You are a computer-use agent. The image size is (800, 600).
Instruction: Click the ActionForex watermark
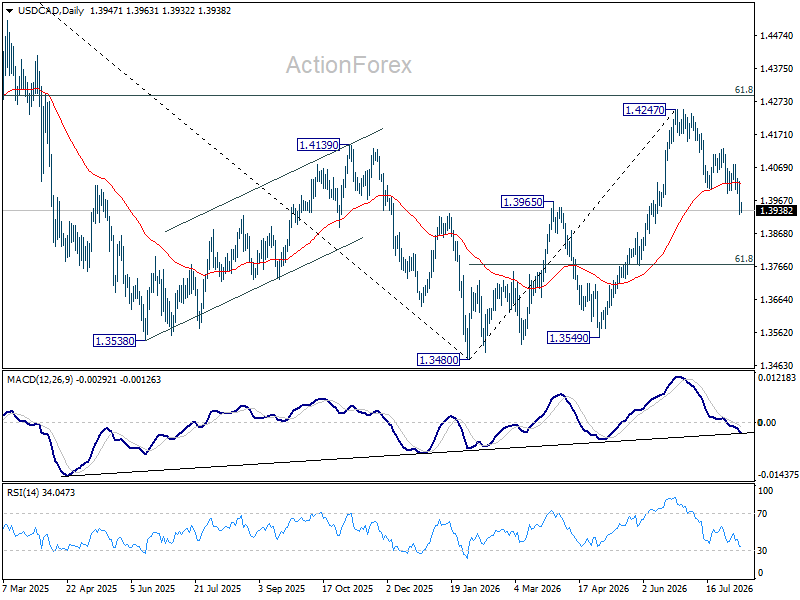[x=349, y=65]
